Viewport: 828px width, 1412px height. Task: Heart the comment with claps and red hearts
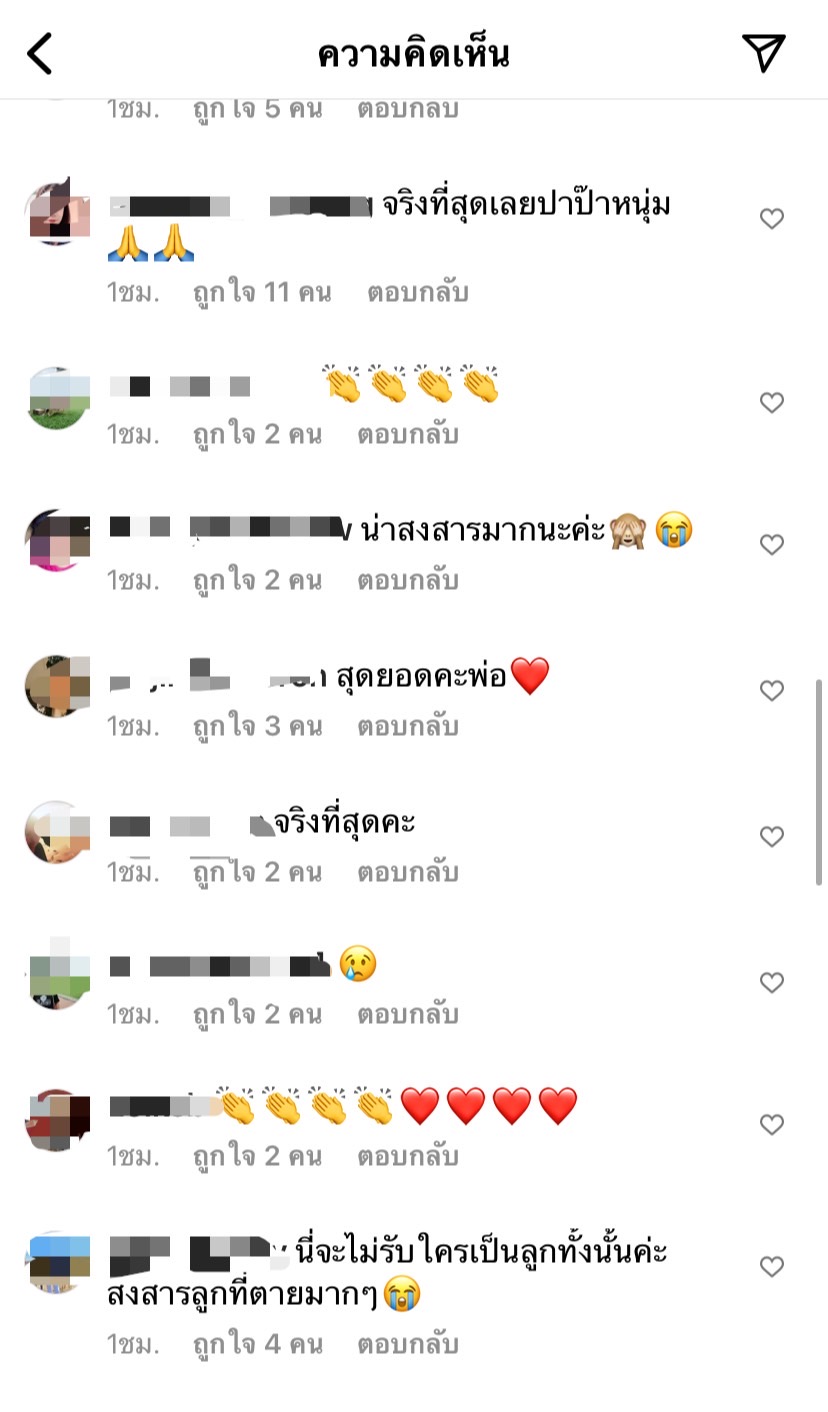point(771,1124)
